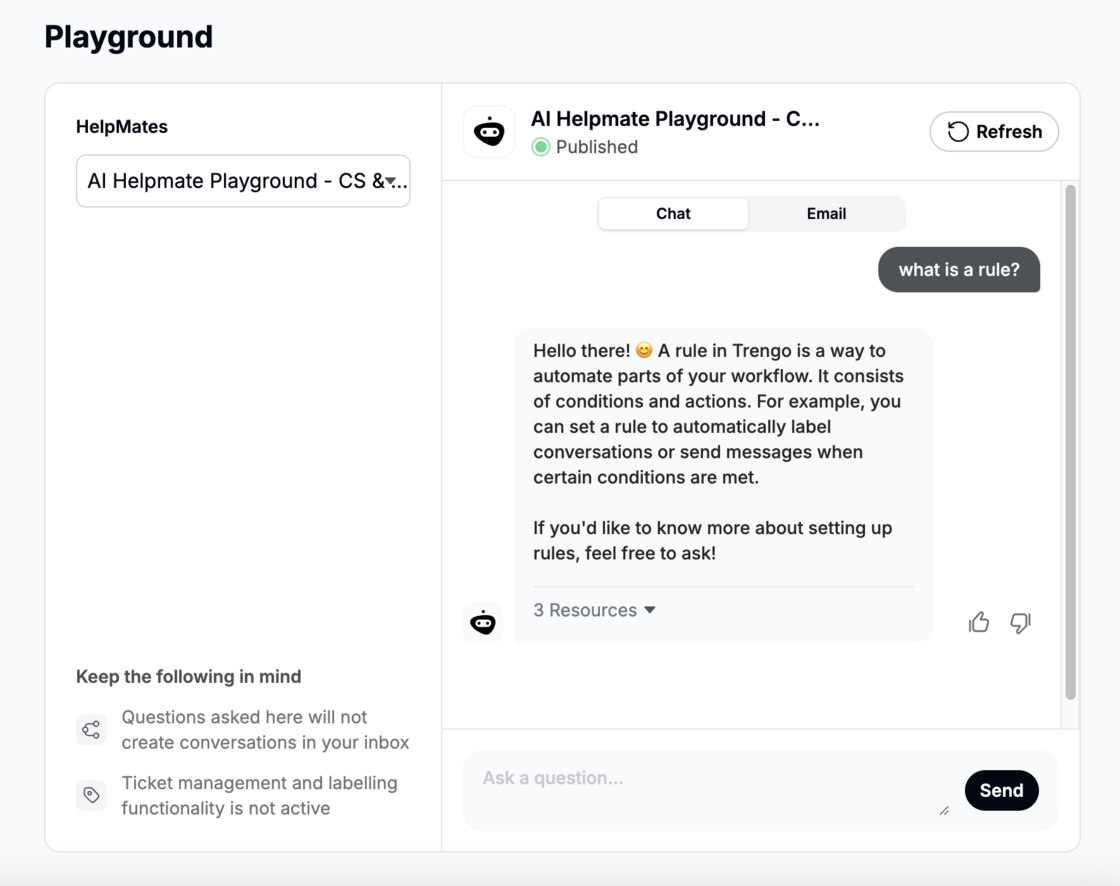Open the HelpMates selection dropdown
The width and height of the screenshot is (1120, 886).
[243, 181]
